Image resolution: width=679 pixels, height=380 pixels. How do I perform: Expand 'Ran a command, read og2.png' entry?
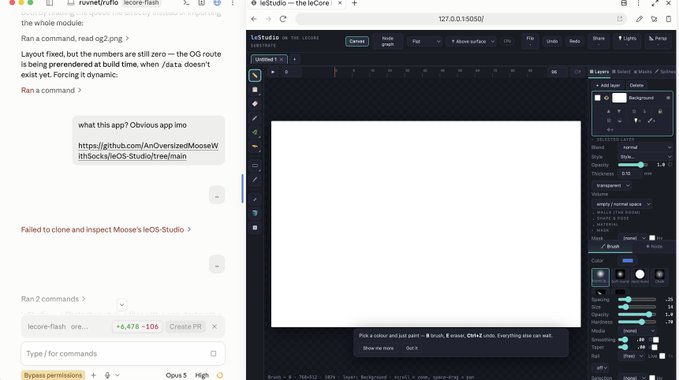click(x=75, y=39)
